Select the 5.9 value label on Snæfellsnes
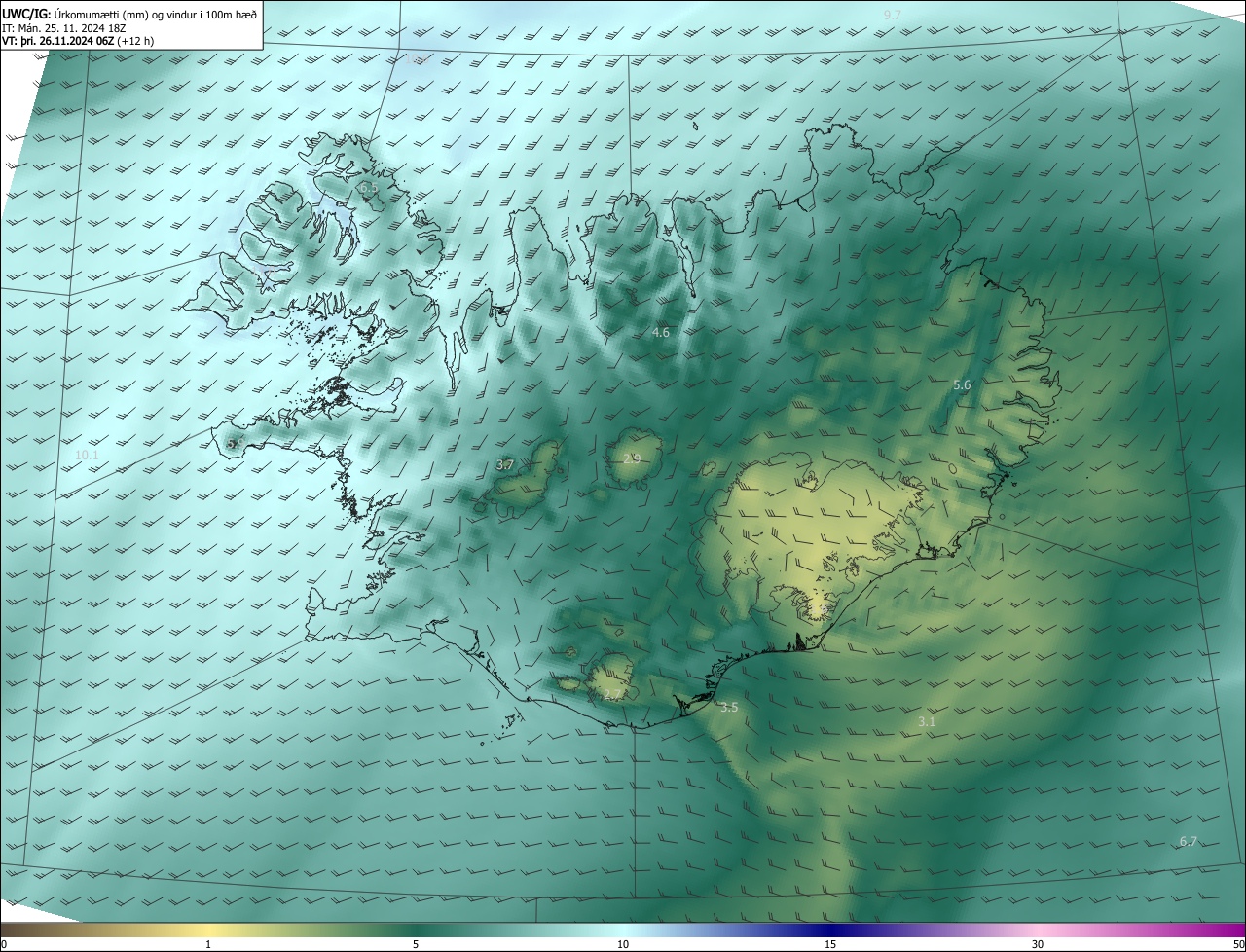The image size is (1246, 952). click(x=235, y=443)
